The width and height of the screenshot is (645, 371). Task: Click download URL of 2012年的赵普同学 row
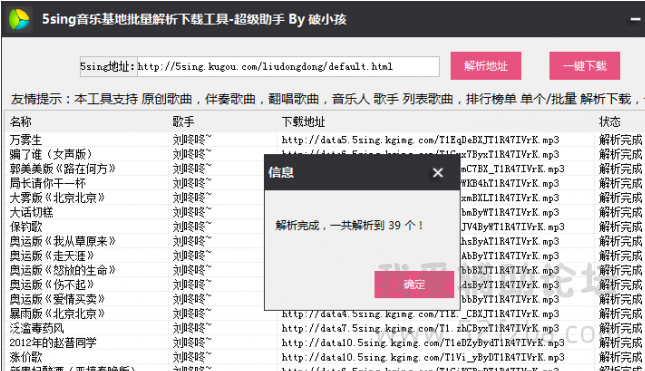pos(423,343)
